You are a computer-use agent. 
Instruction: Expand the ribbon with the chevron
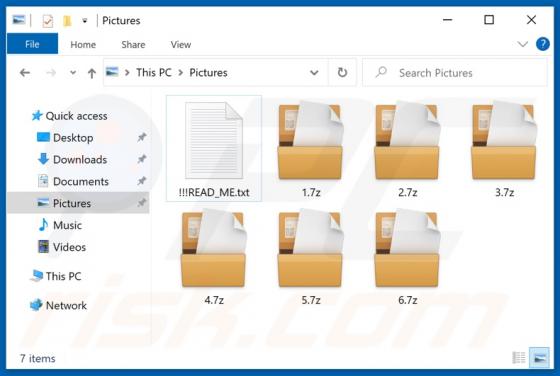coord(522,45)
